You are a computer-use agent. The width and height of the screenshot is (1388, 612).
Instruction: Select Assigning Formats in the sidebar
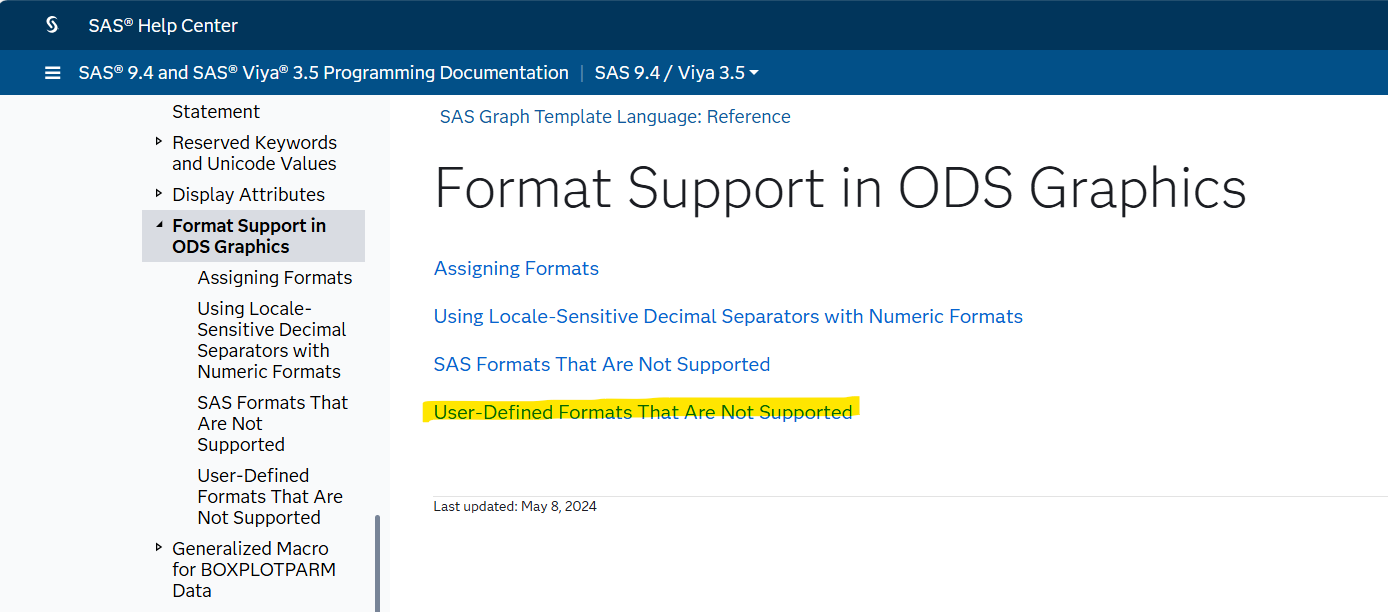[275, 277]
